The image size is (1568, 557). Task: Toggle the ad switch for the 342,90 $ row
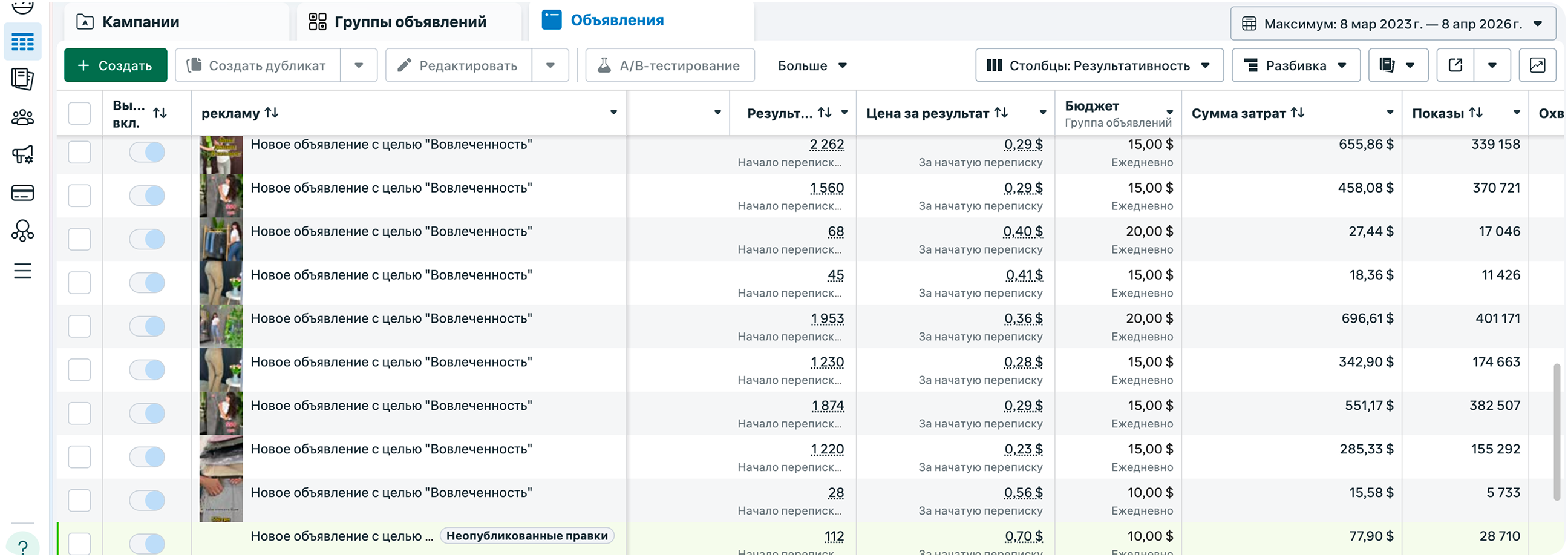pos(148,370)
